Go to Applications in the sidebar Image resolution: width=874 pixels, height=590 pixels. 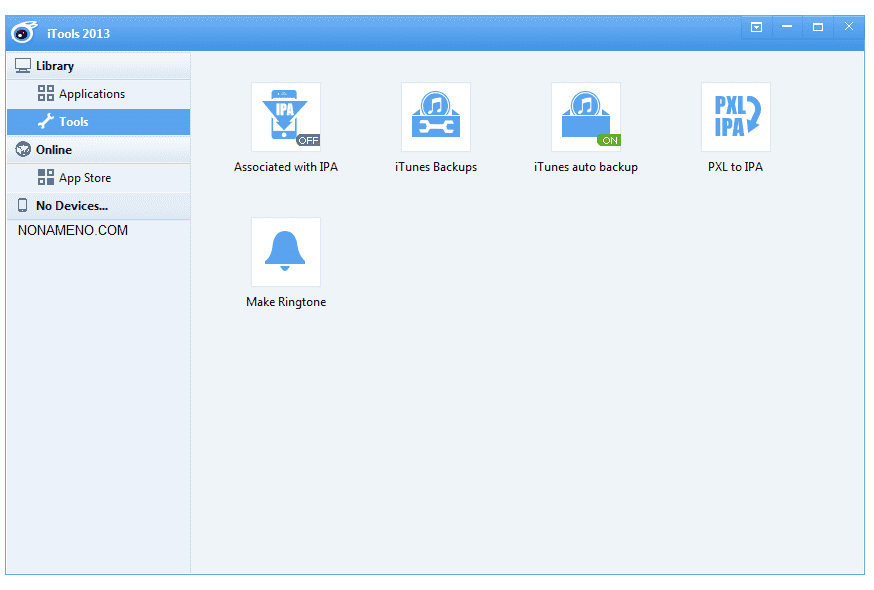[x=92, y=94]
